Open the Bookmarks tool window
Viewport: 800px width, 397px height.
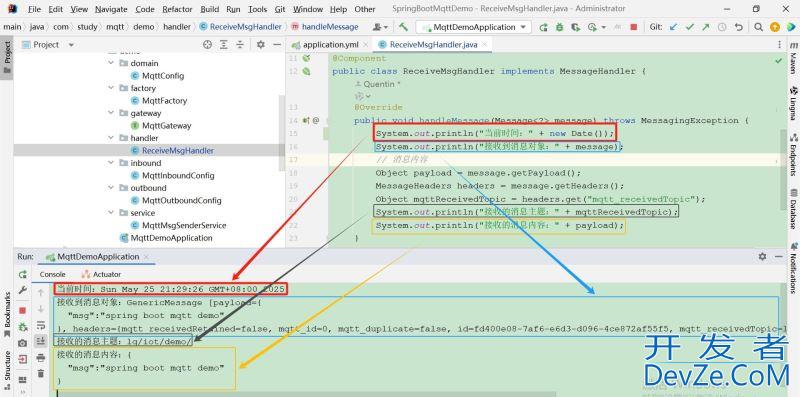[7, 315]
